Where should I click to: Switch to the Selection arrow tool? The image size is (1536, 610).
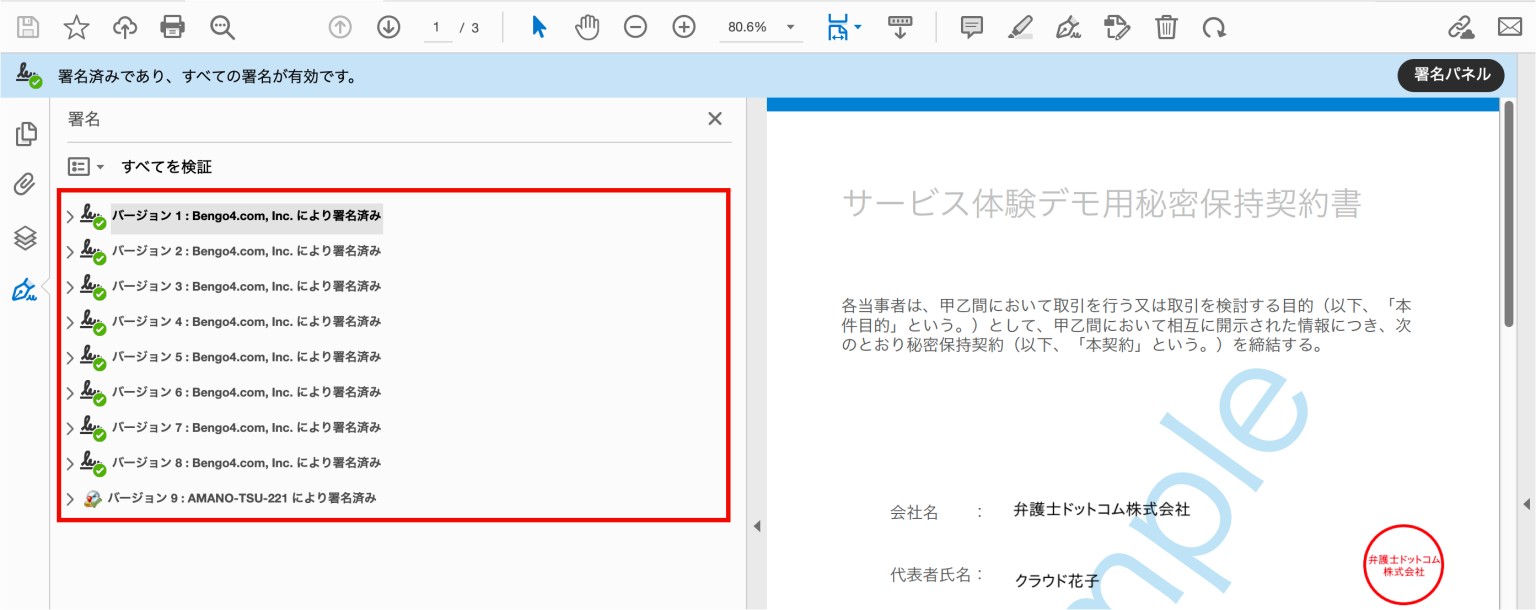click(537, 27)
